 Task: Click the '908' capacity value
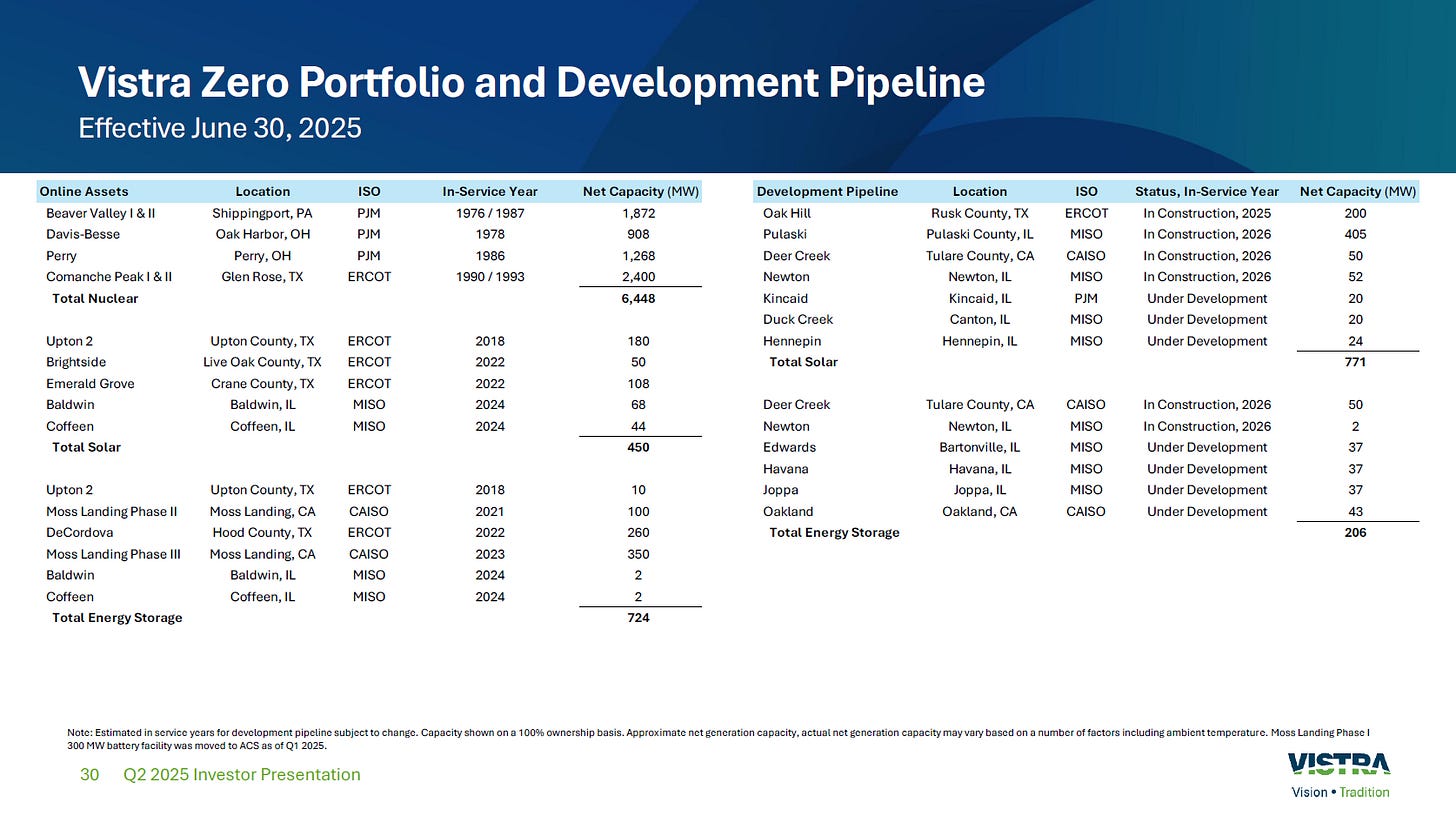[x=638, y=234]
